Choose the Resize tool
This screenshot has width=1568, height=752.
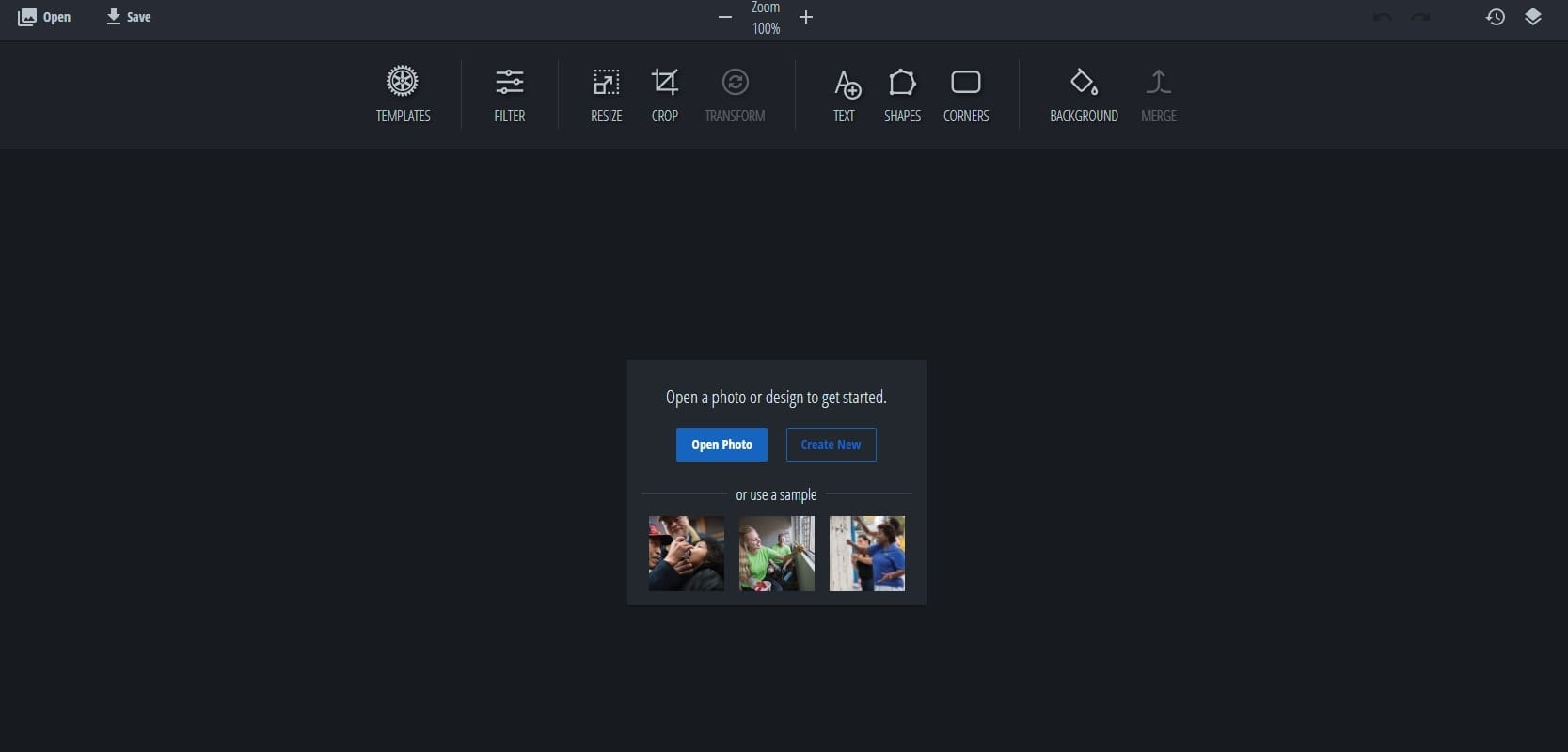606,94
